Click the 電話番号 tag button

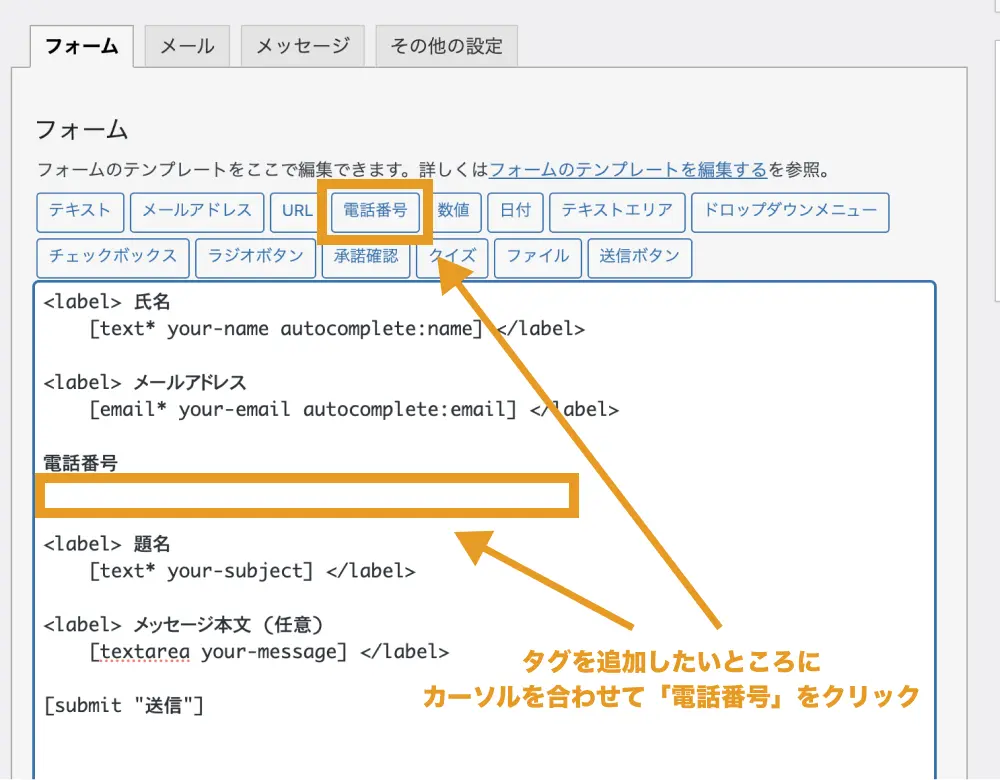[375, 211]
